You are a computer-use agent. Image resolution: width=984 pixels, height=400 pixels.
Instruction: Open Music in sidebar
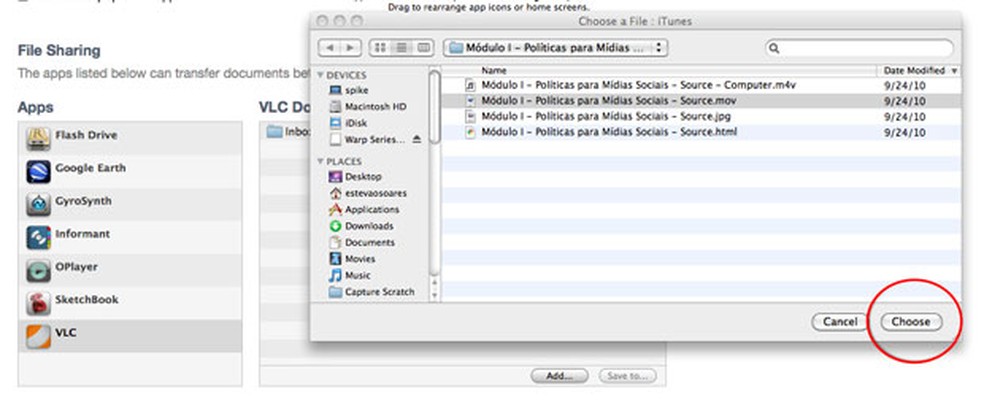coord(350,275)
